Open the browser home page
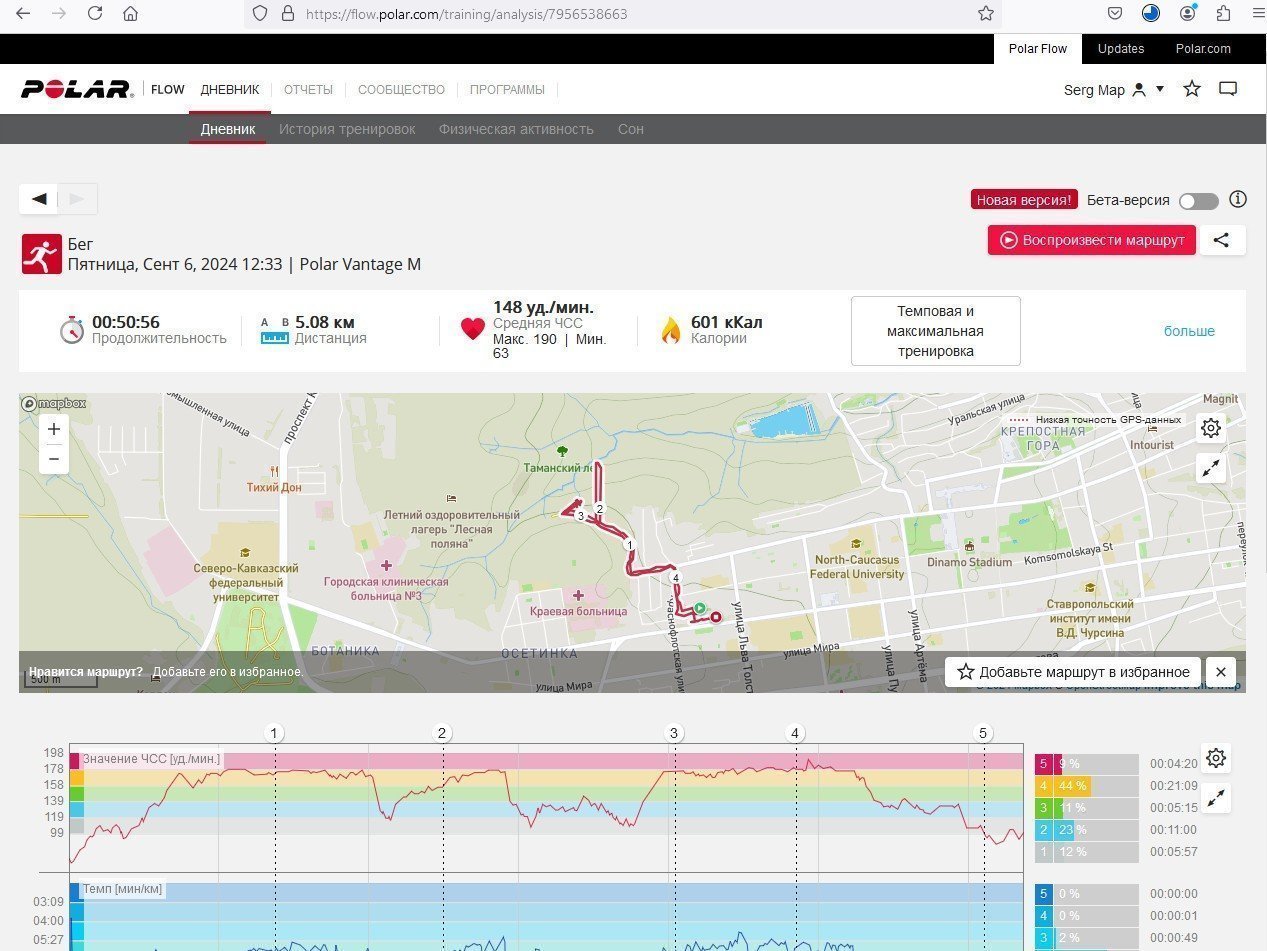The height and width of the screenshot is (951, 1267). coord(130,14)
